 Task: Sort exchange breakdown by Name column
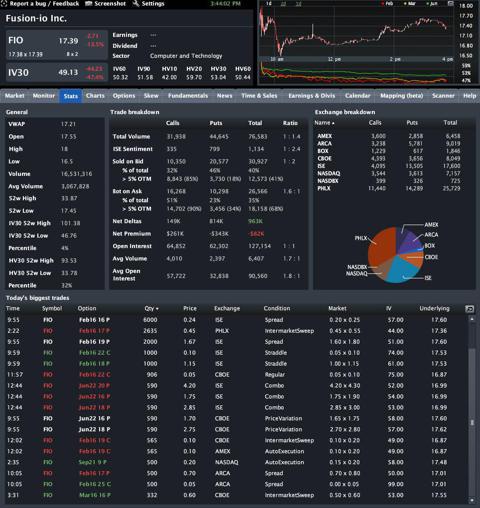324,123
